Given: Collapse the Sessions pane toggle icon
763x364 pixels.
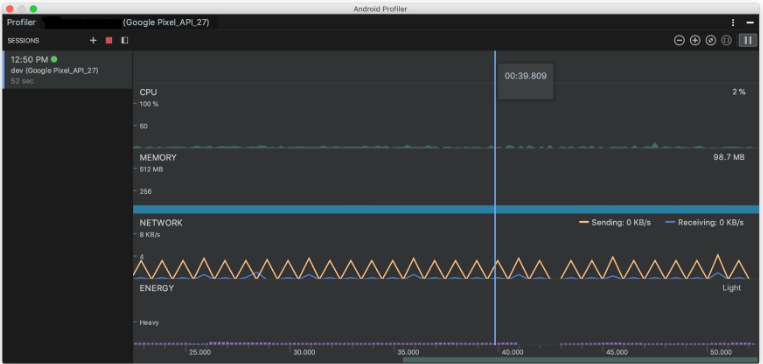Looking at the screenshot, I should point(125,40).
